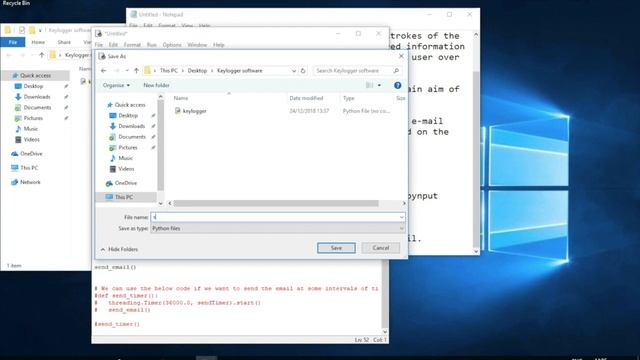Image resolution: width=640 pixels, height=360 pixels.
Task: Select Network in File Explorer sidebar
Action: 30,182
